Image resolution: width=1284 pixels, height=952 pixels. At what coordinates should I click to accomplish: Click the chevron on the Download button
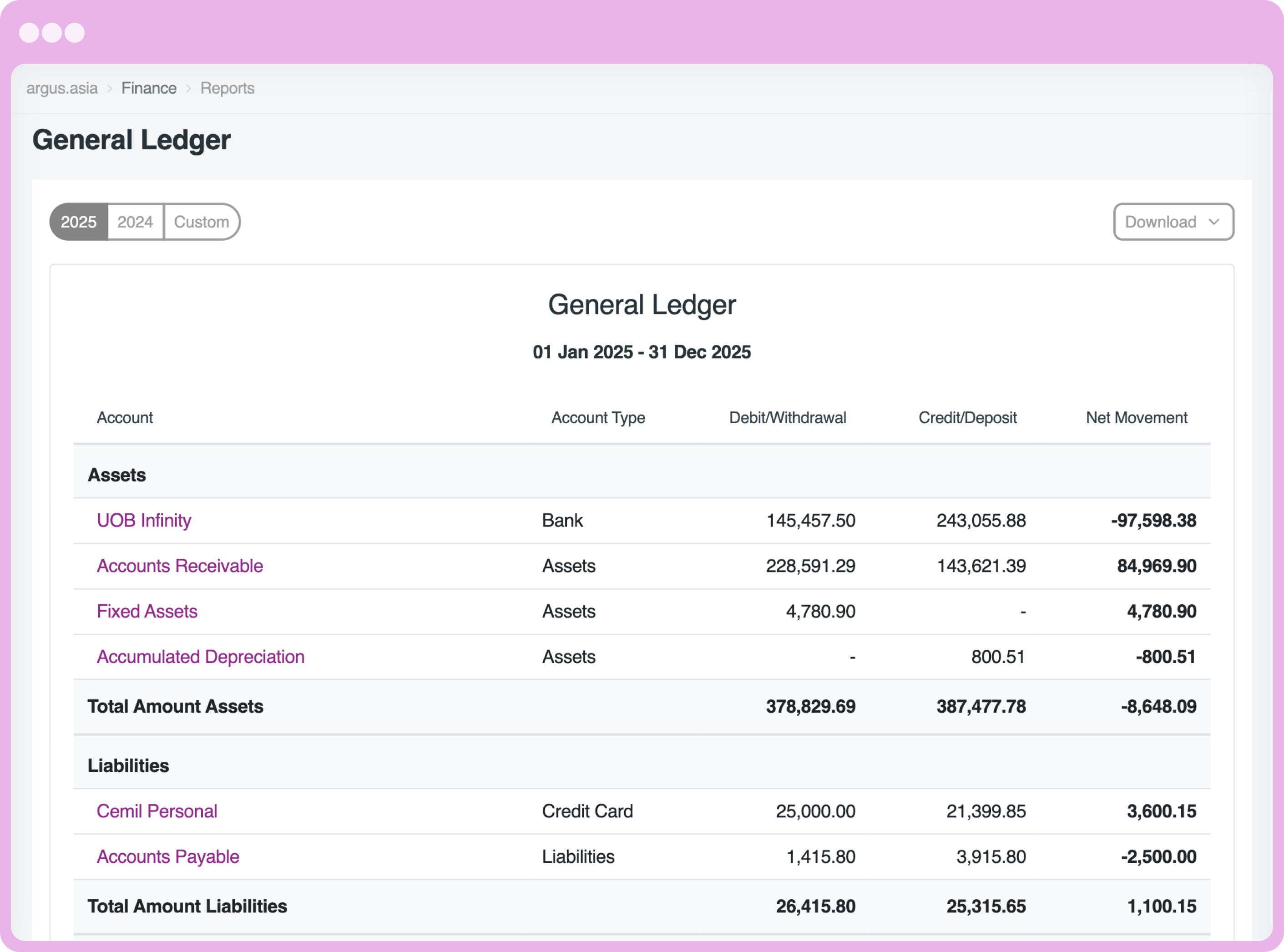1215,222
